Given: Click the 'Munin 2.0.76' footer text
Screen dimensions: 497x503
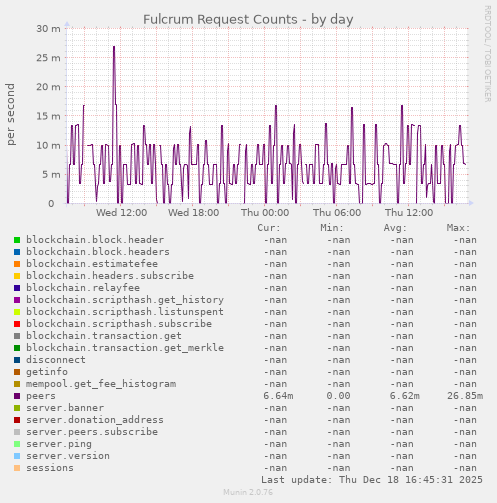Looking at the screenshot, I should pos(248,492).
